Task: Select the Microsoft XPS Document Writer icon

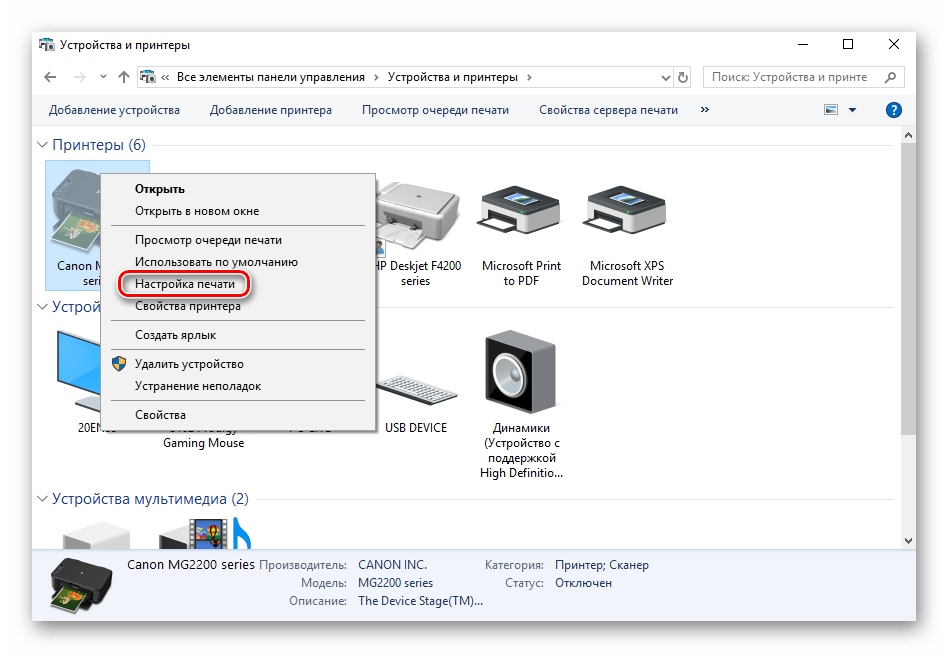Action: (626, 210)
